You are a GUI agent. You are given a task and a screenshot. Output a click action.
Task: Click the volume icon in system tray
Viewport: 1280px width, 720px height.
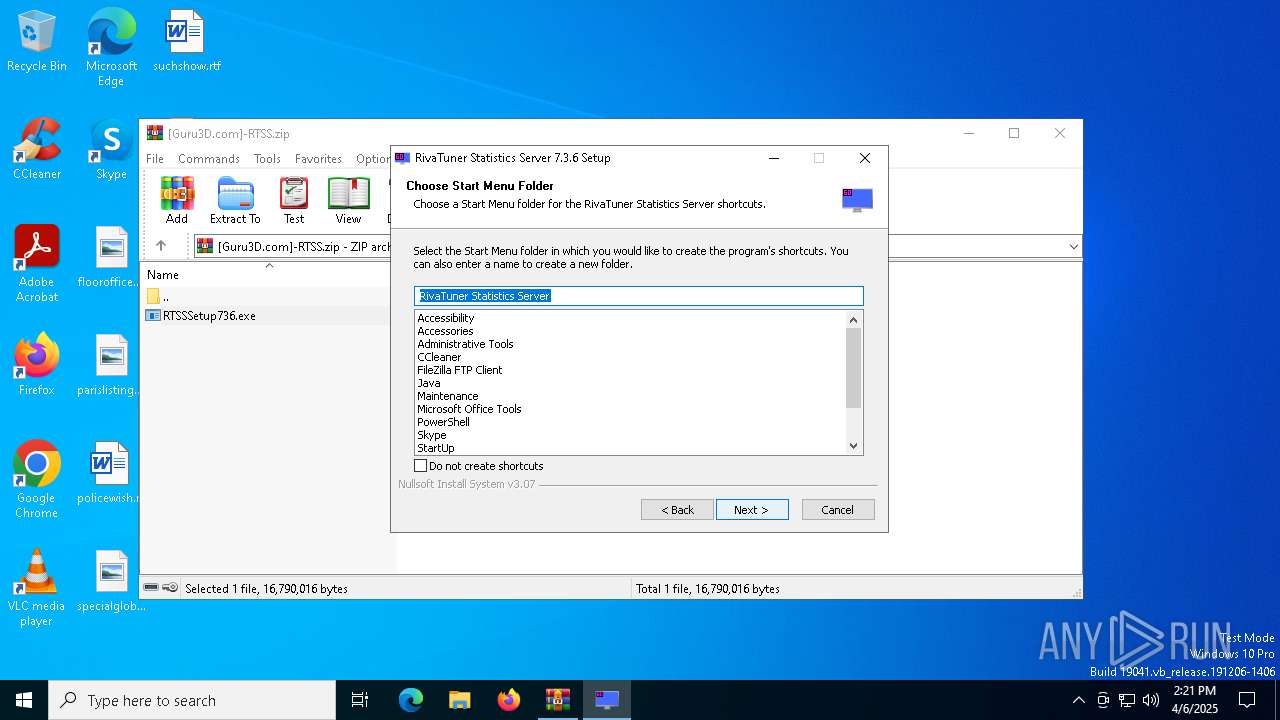[x=1151, y=700]
